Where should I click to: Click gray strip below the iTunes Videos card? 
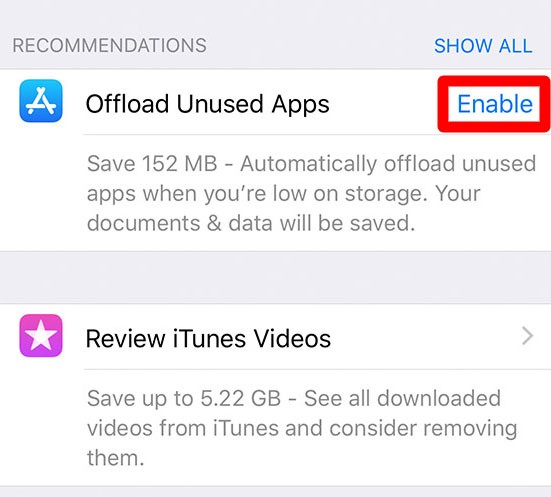click(x=276, y=492)
